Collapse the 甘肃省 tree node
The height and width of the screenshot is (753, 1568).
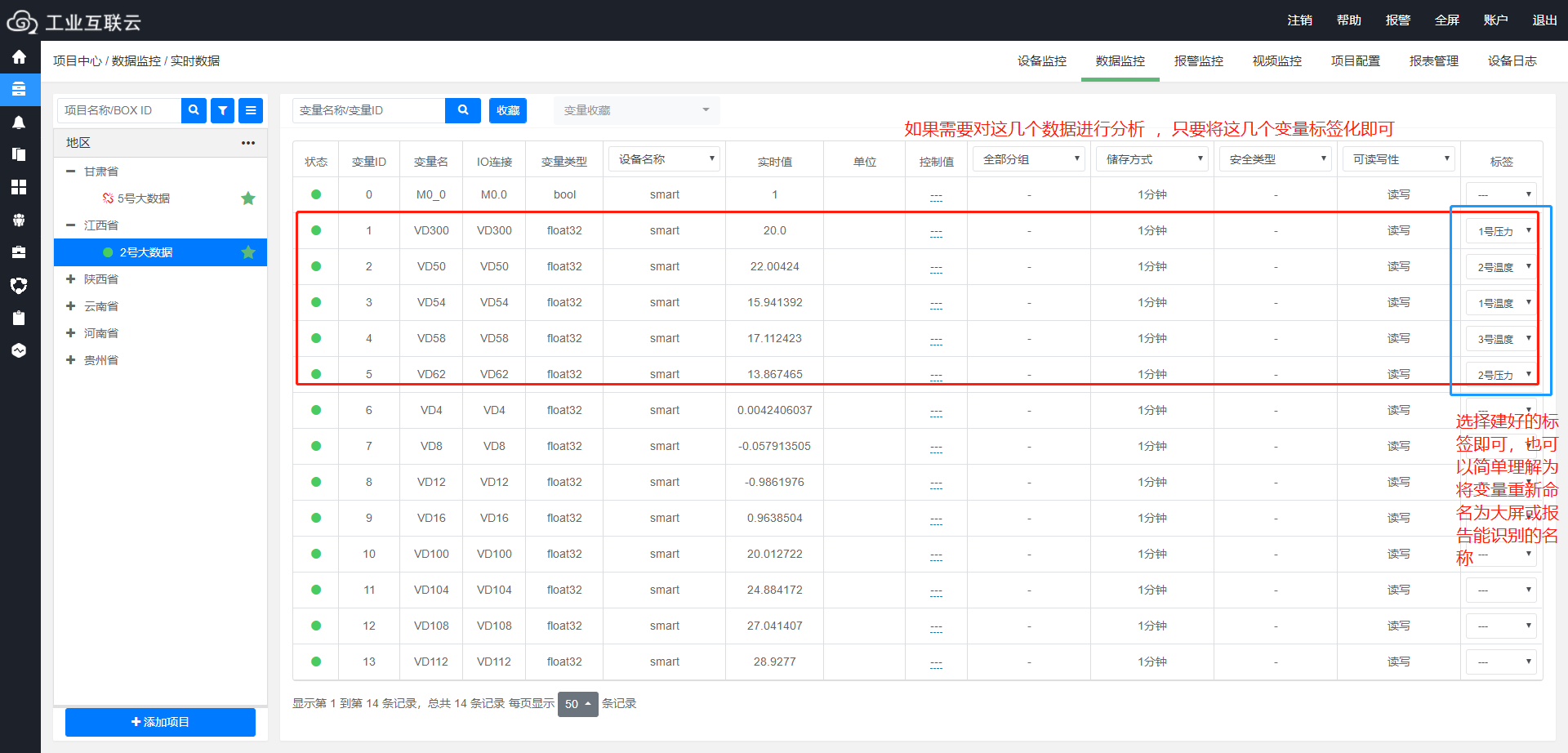point(70,172)
